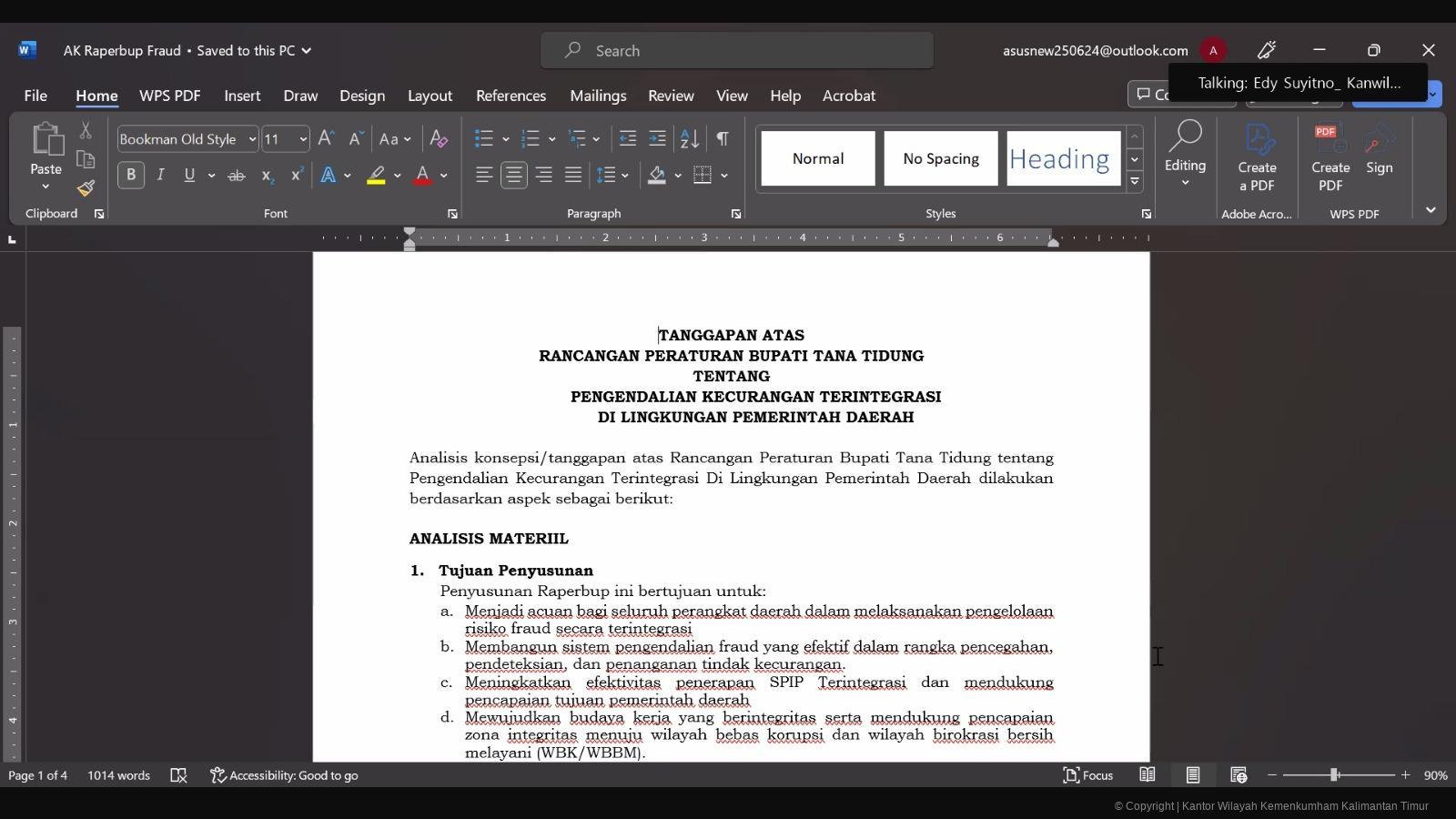1456x819 pixels.
Task: Switch to the Layout tab
Action: 430,96
